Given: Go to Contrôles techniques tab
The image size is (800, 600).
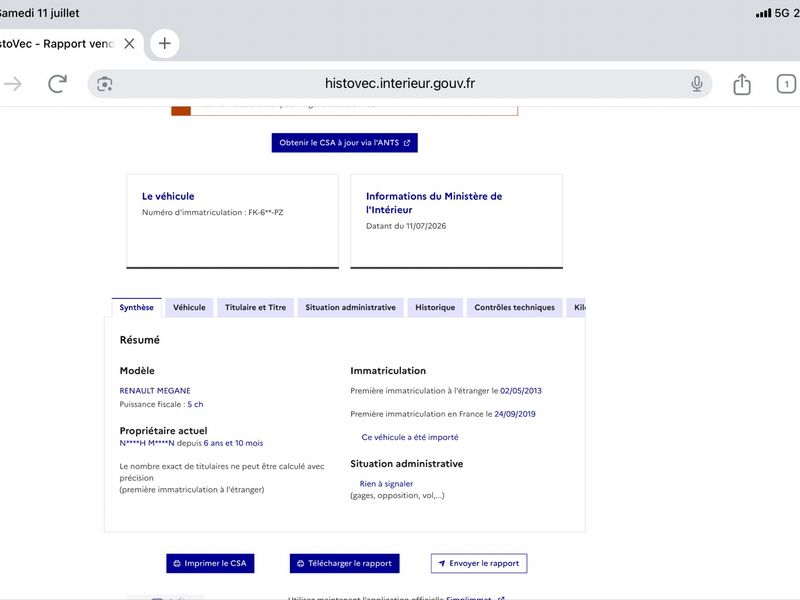Looking at the screenshot, I should [x=514, y=307].
